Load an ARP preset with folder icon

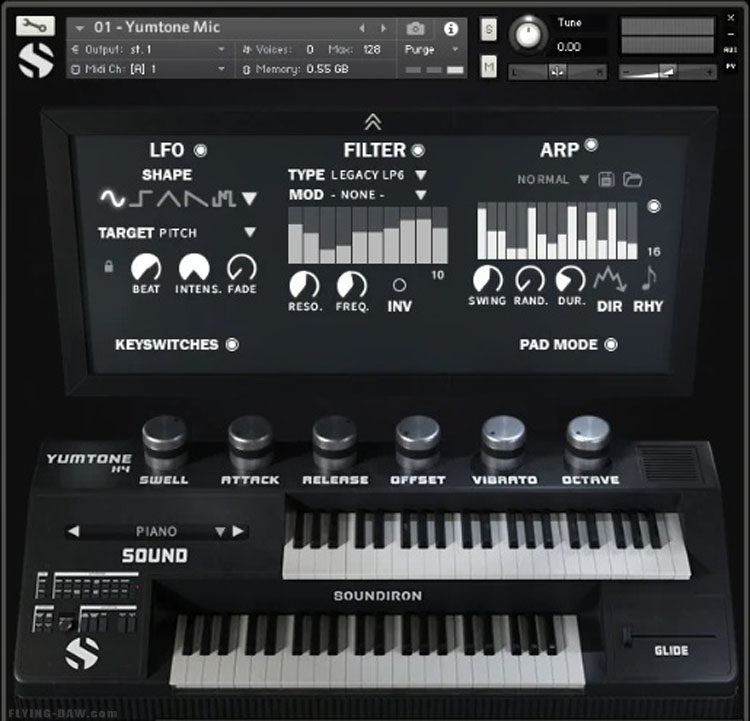(x=632, y=180)
